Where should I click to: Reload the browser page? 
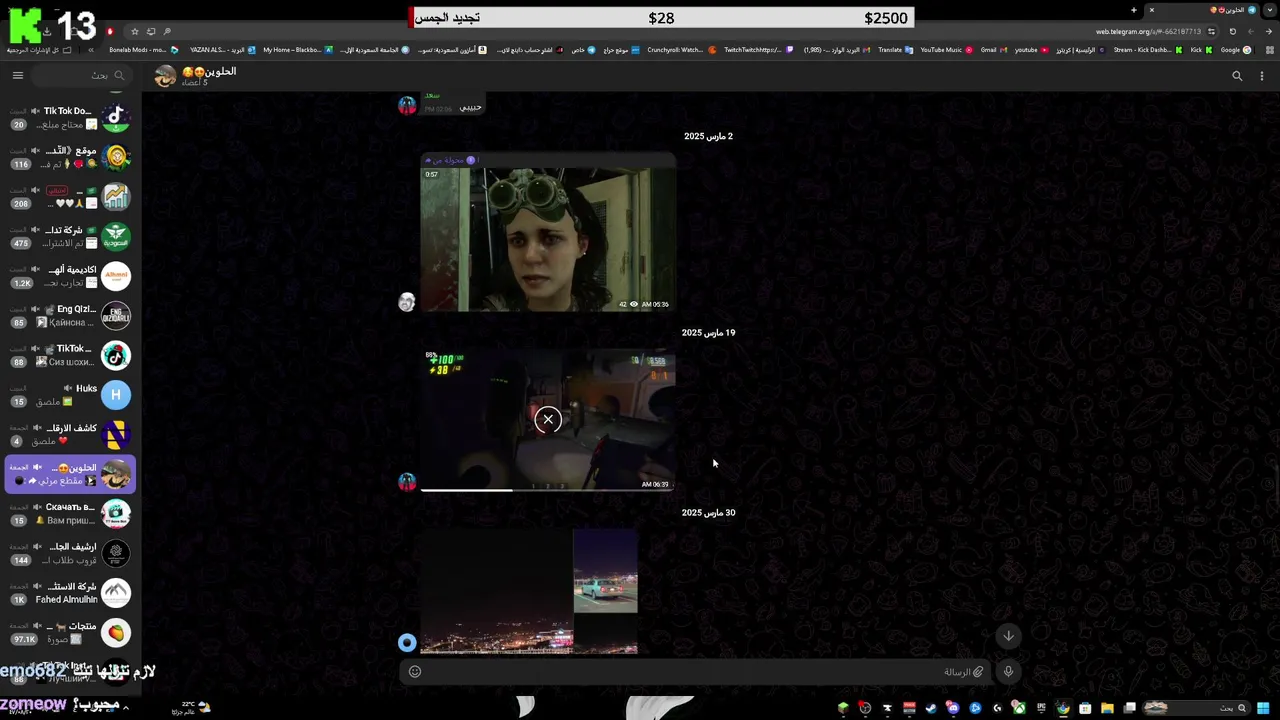click(x=1232, y=31)
